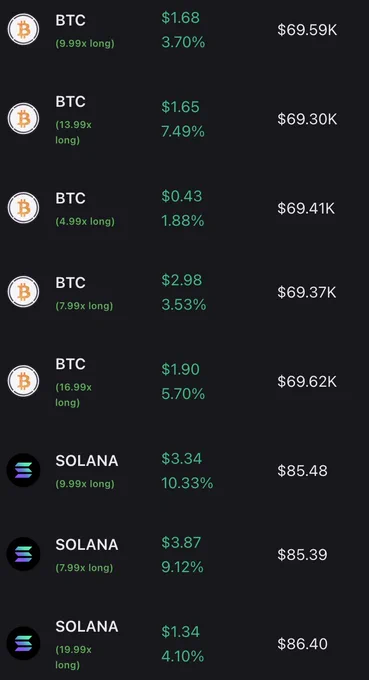The image size is (369, 680).
Task: Tap Bitcoin icon of 13.99x long position
Action: 23,118
